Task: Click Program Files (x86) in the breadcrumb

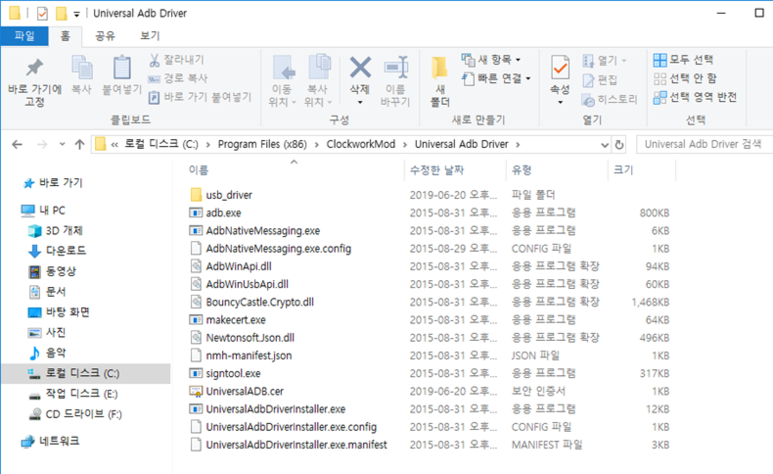Action: (262, 144)
